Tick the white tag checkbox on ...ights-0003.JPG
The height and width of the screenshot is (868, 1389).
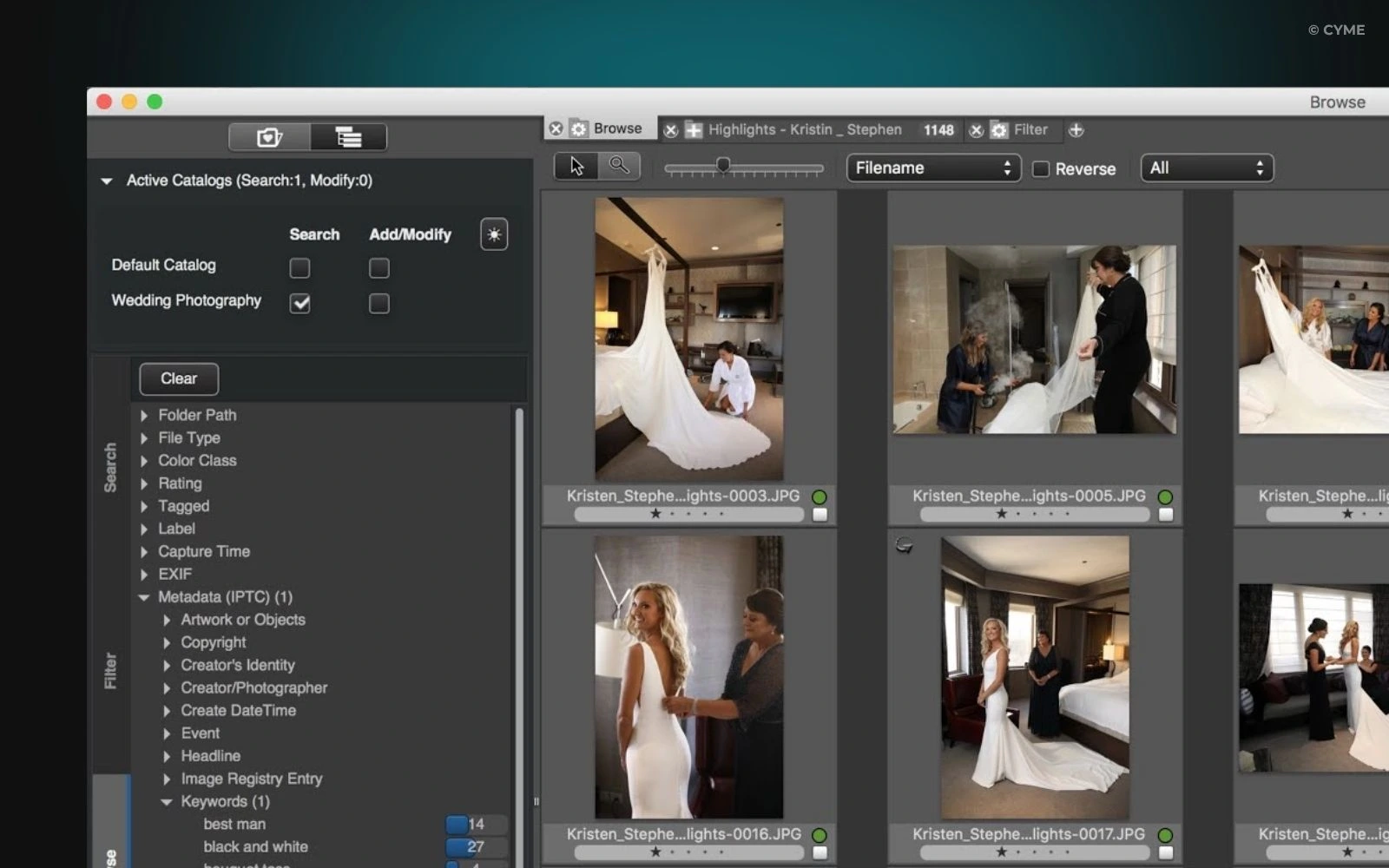tap(820, 515)
